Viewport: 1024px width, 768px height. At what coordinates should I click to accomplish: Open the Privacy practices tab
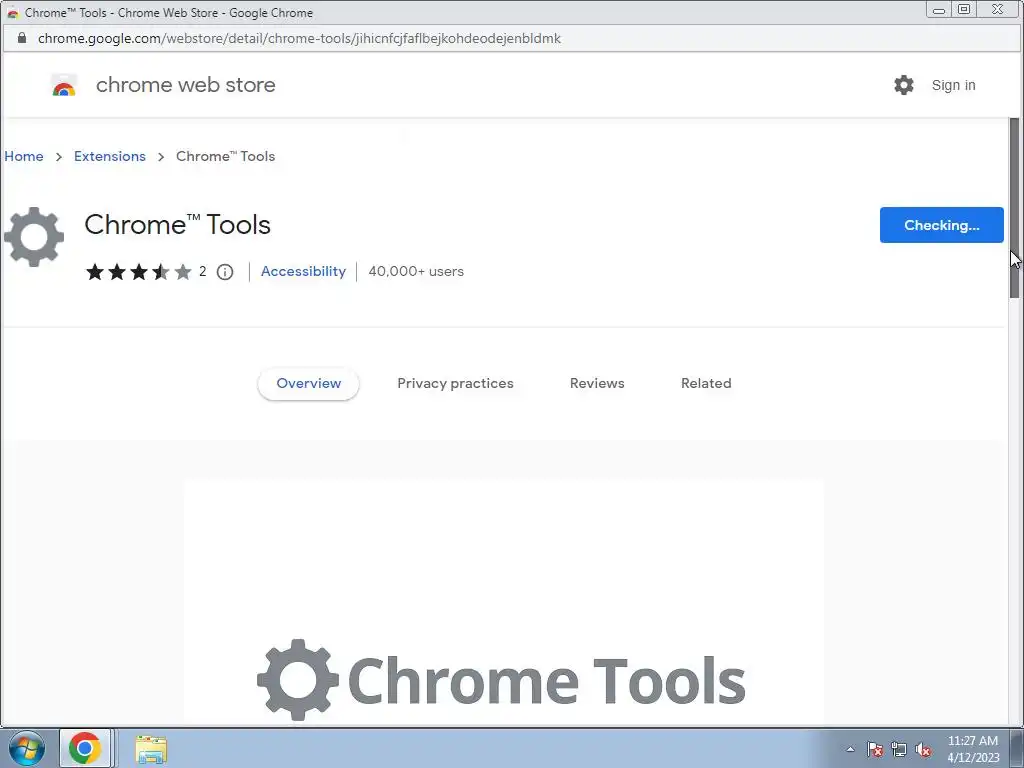455,383
